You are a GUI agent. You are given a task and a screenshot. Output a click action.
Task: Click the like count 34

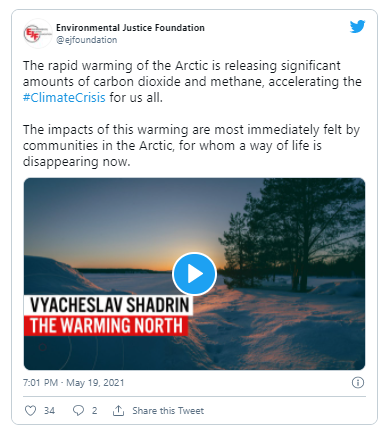coord(49,411)
